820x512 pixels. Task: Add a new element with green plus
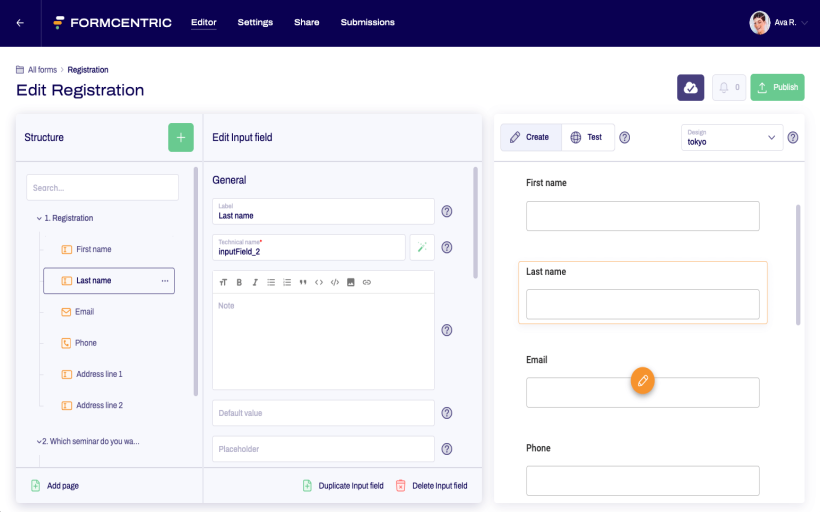[x=181, y=138]
